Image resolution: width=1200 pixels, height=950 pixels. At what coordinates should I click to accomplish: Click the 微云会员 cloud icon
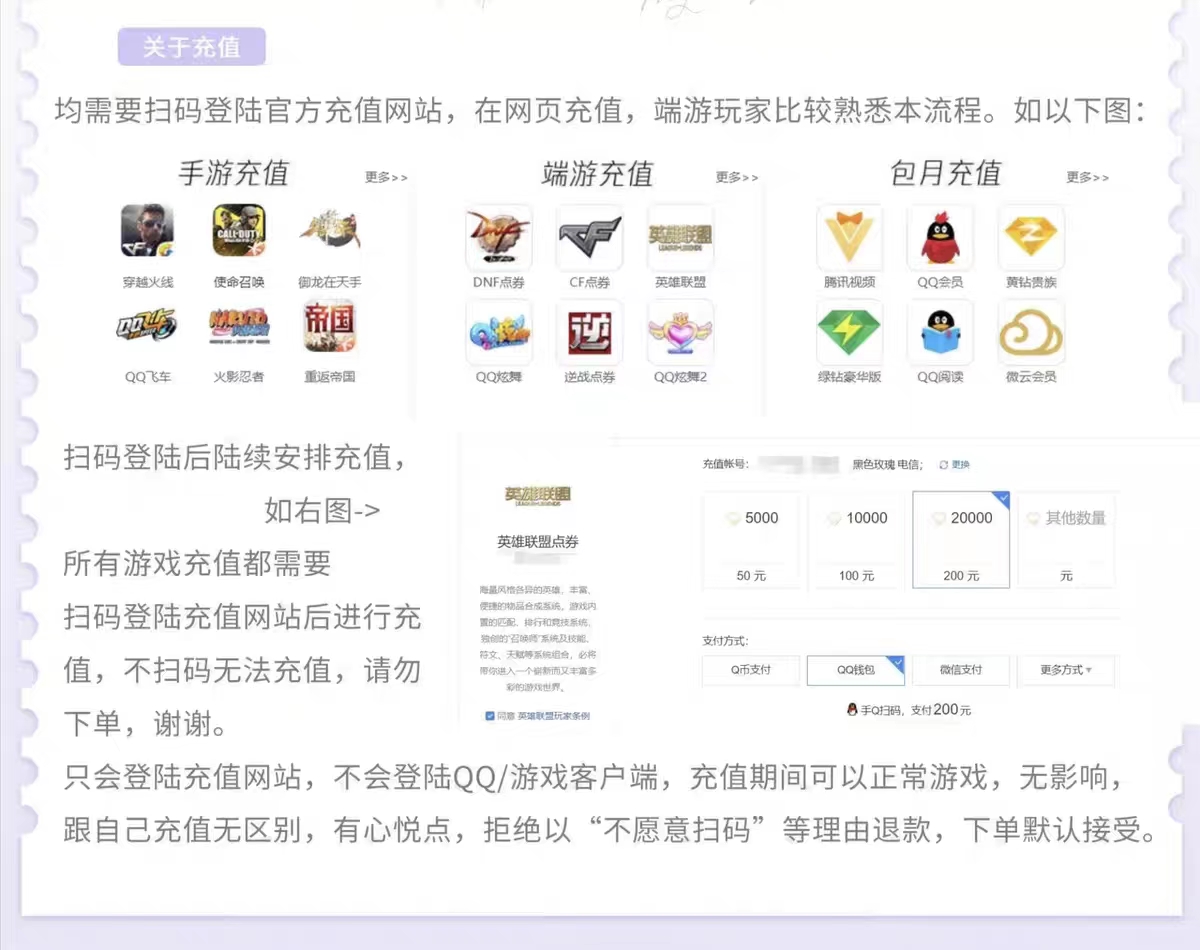tap(1031, 332)
